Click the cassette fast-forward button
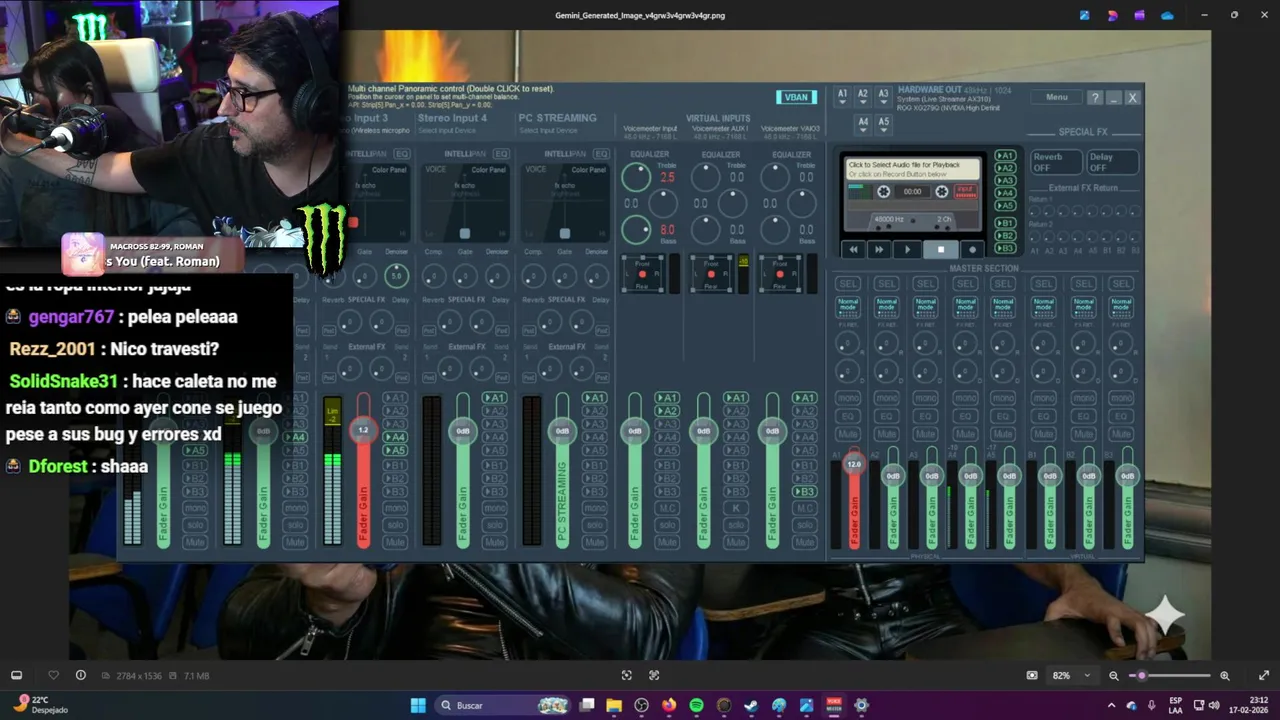Screen dimensions: 1280x720 coord(879,250)
